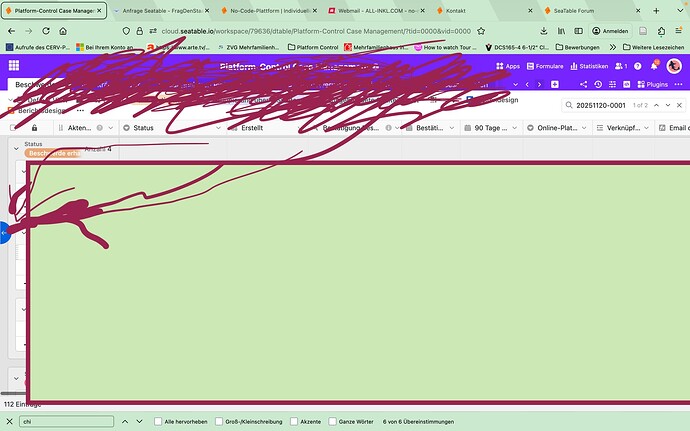This screenshot has width=690, height=431.
Task: Close the SeaTable search box
Action: click(679, 105)
